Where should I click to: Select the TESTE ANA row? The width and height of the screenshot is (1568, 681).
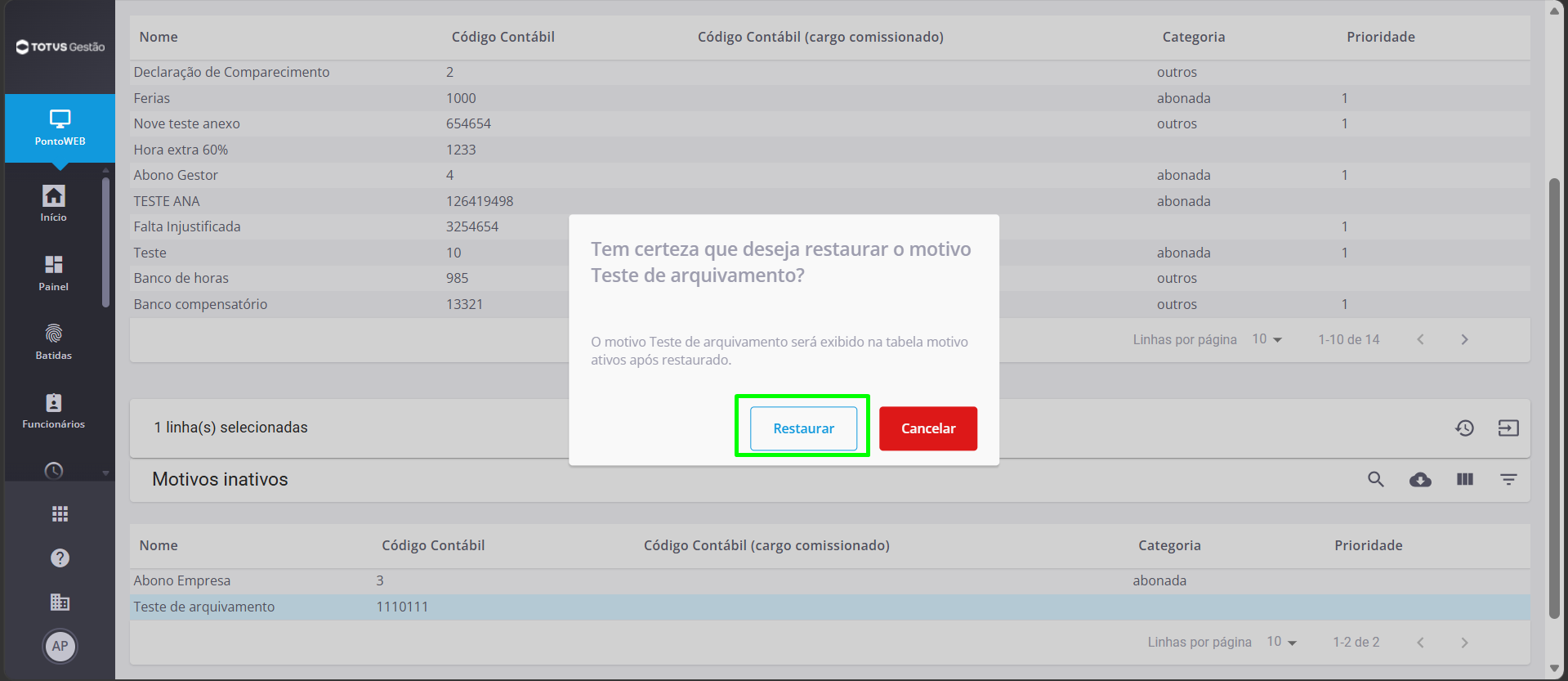[x=829, y=201]
